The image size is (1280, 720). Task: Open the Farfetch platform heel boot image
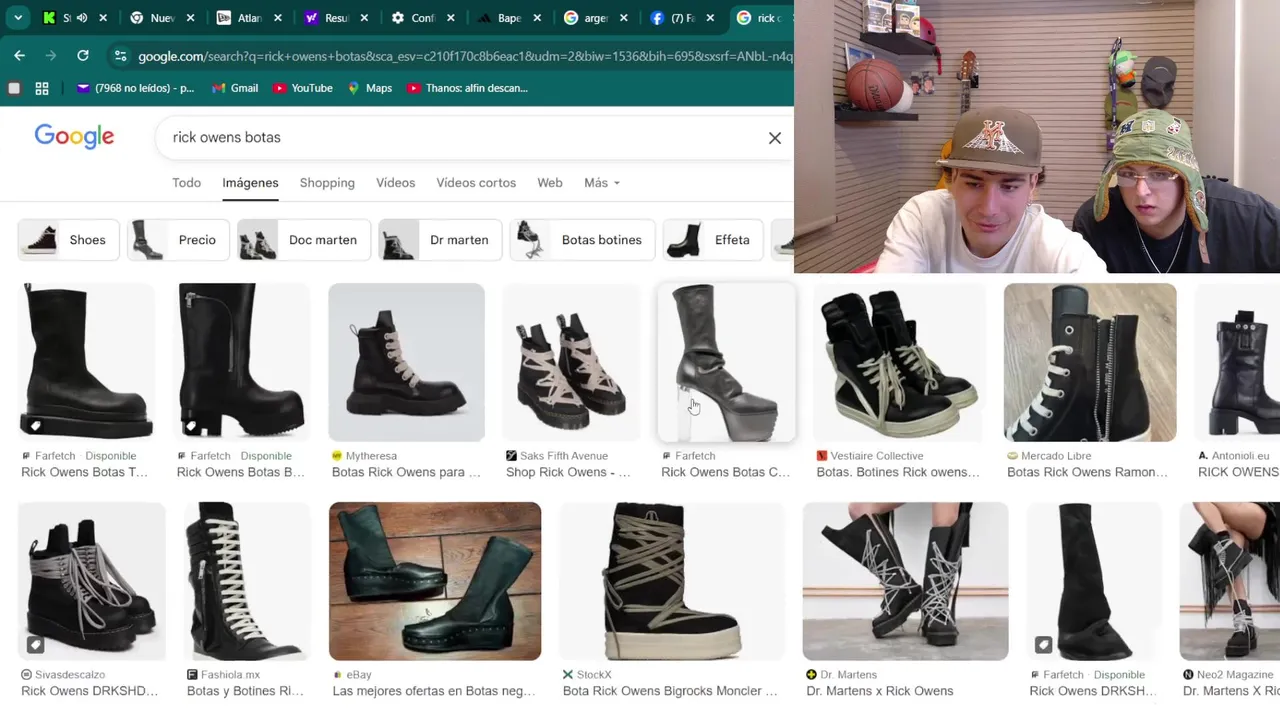726,362
